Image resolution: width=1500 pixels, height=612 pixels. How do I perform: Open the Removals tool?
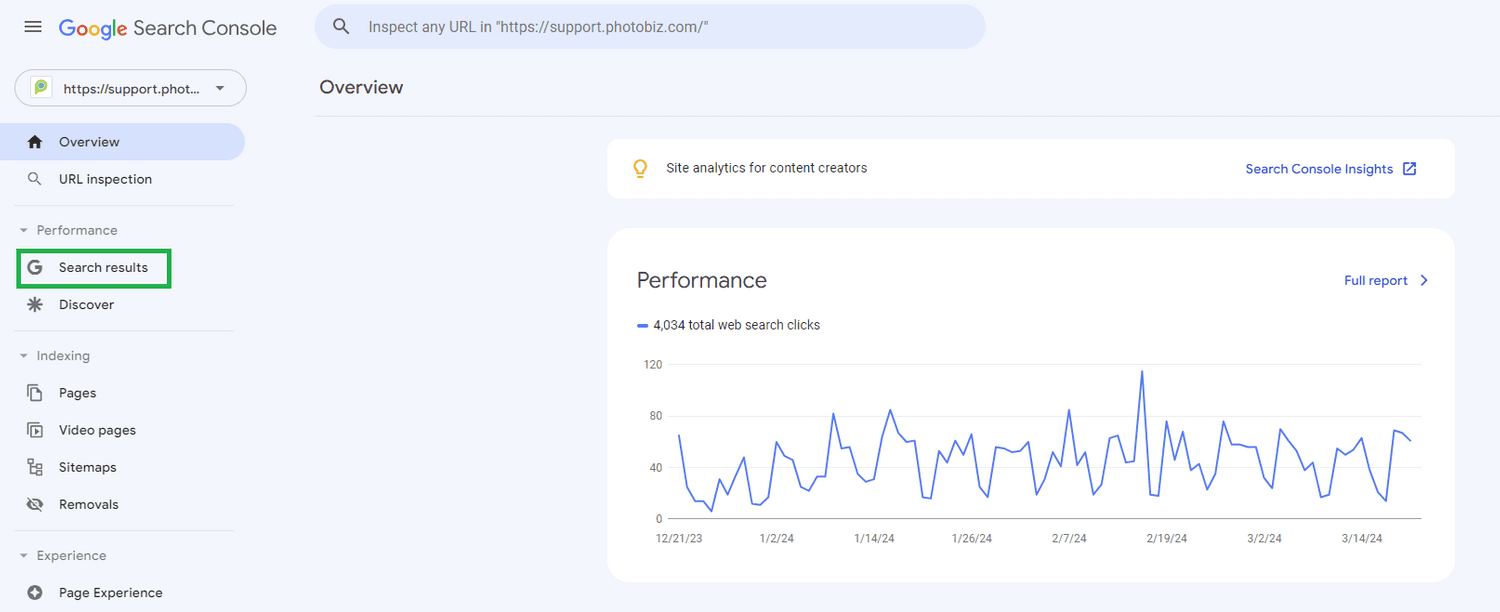pos(88,503)
